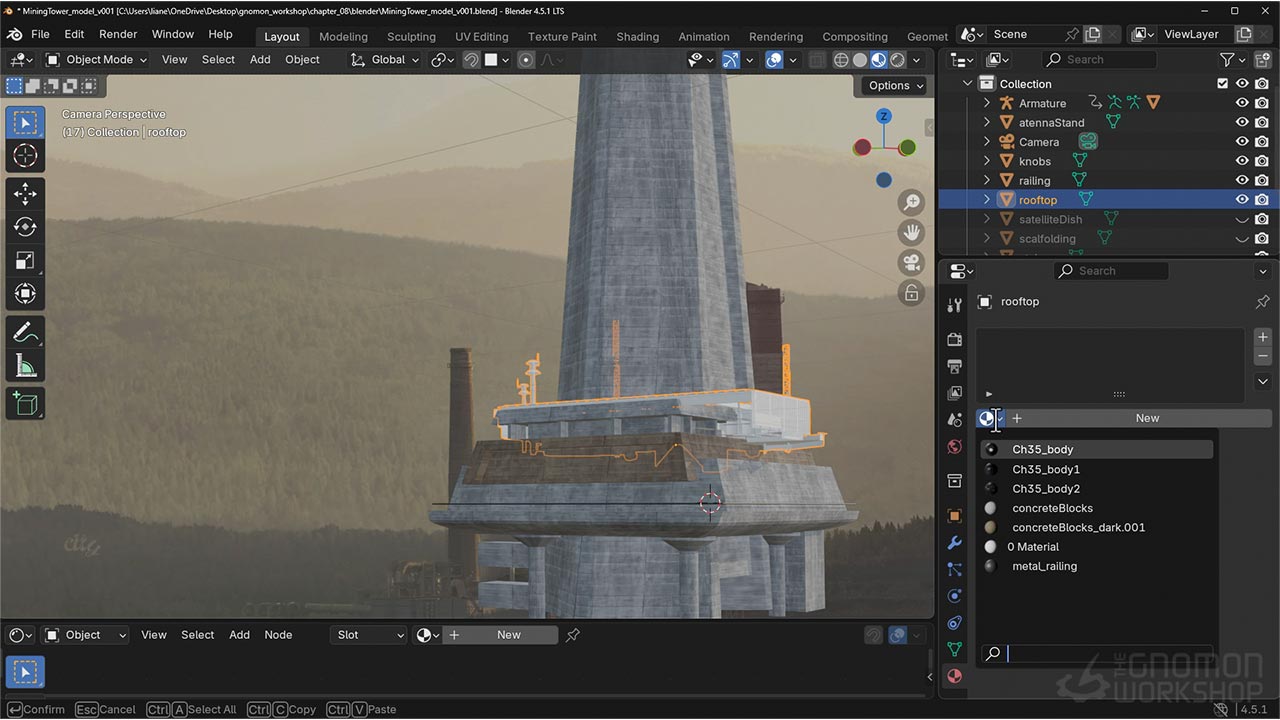This screenshot has width=1280, height=720.
Task: Uncheck the Collection exclude checkbox
Action: [1222, 84]
